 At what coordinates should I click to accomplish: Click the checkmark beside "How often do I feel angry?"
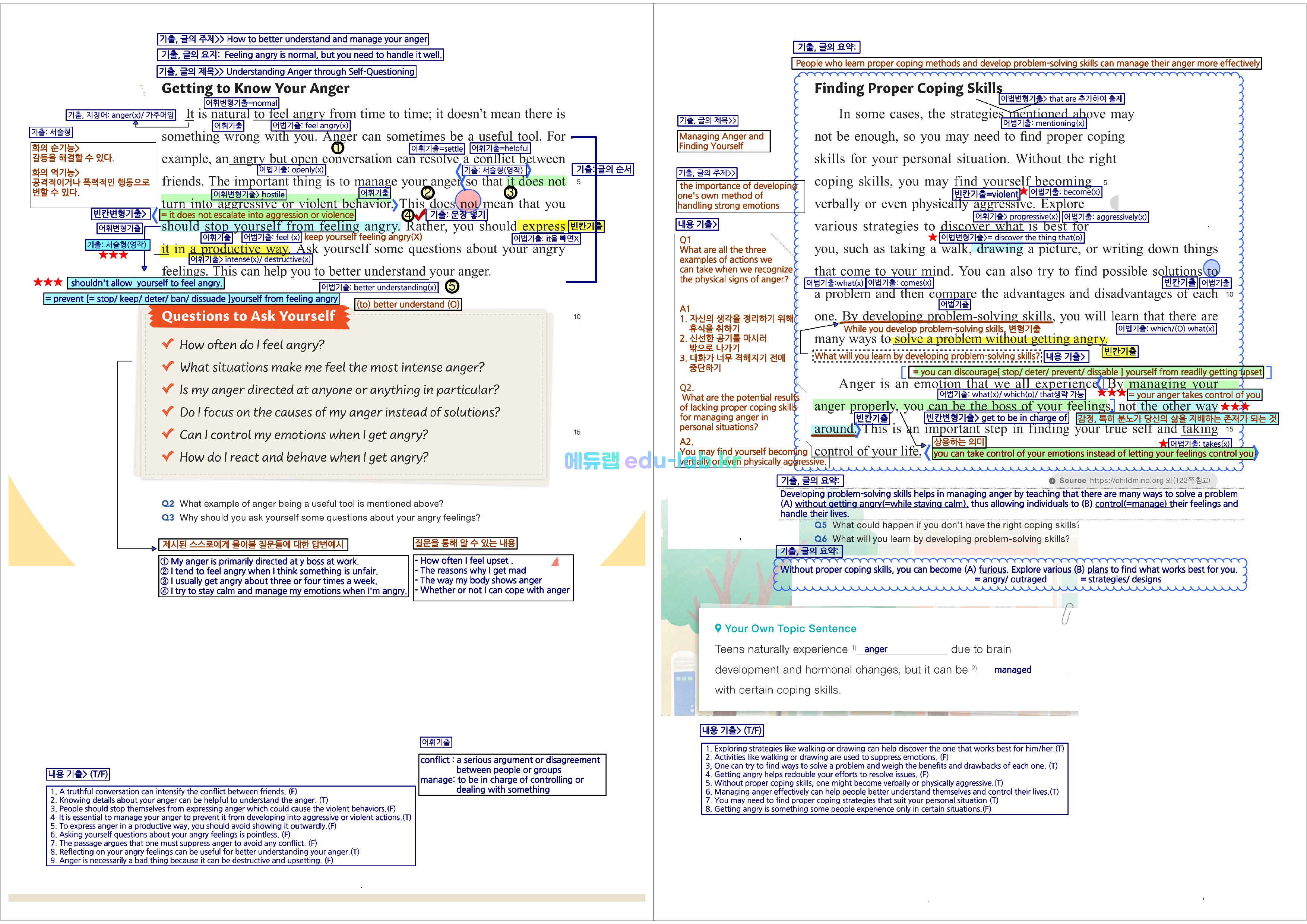(x=167, y=344)
